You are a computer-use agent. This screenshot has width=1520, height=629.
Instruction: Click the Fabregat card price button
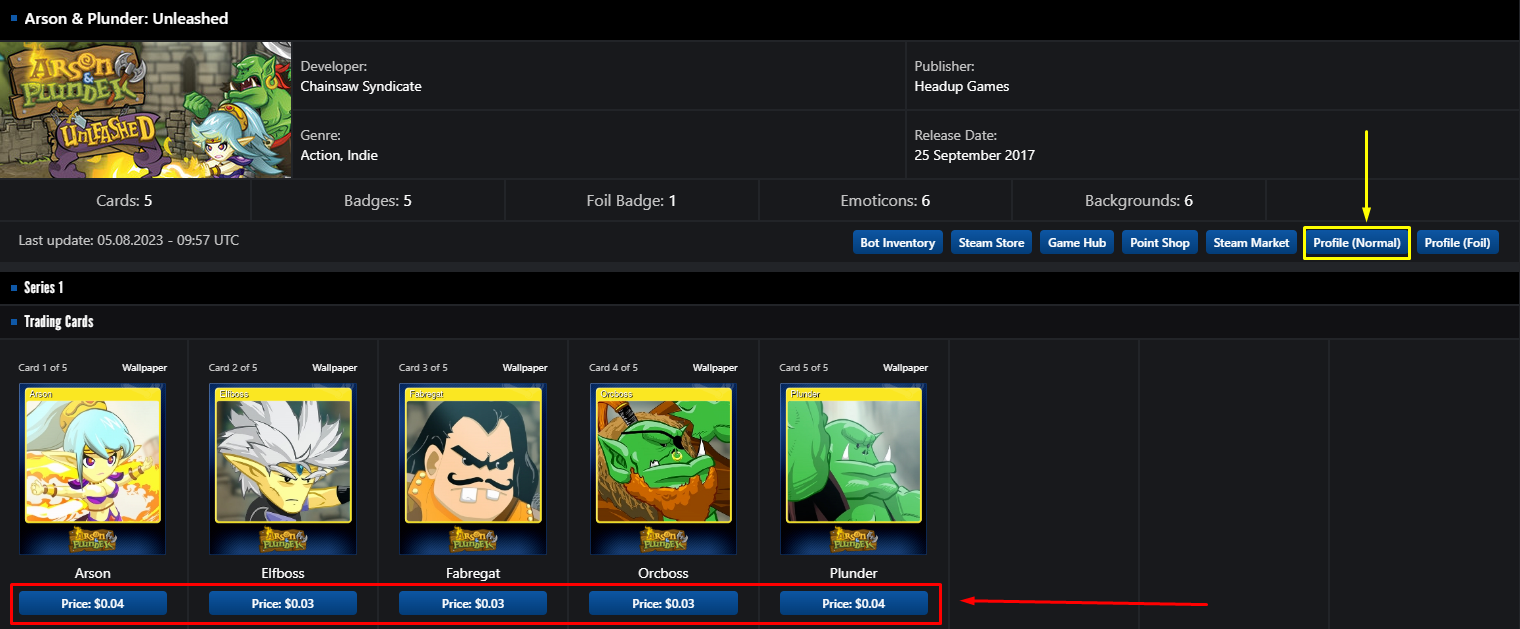(473, 603)
